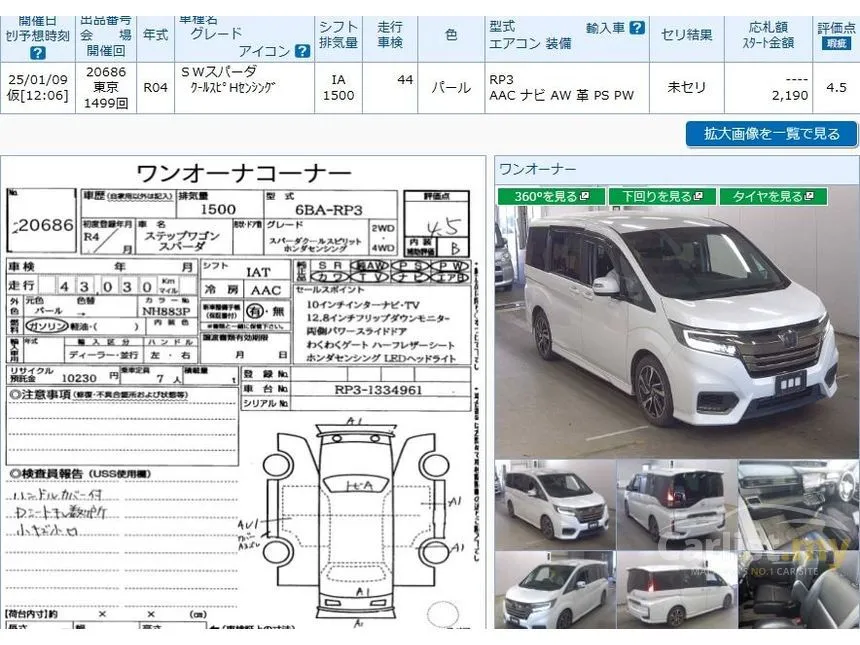Screen dimensions: 860x645
Task: Click the help icon under セリ予想時刻
Action: tap(37, 53)
